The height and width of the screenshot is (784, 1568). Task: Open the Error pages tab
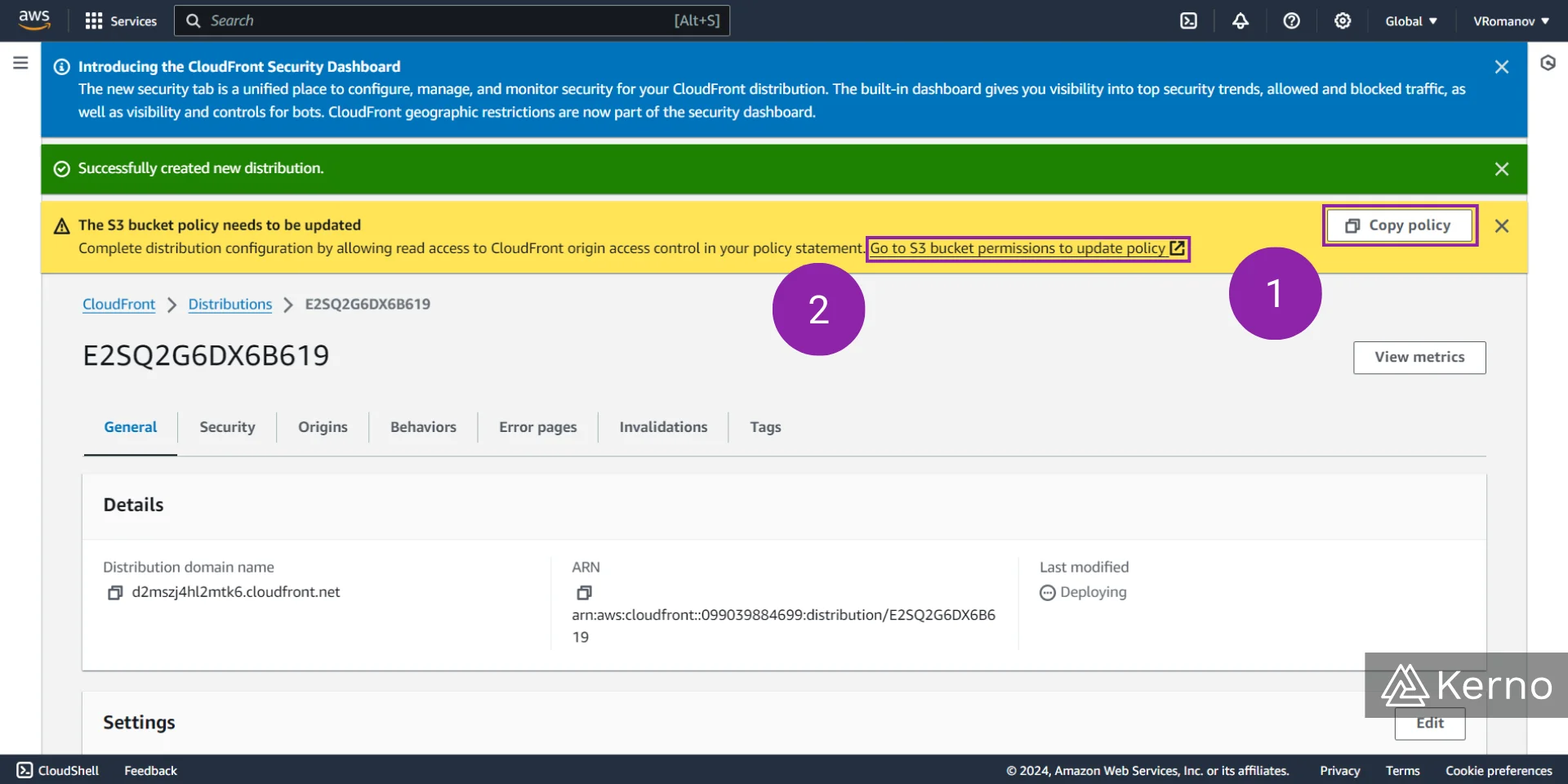538,427
